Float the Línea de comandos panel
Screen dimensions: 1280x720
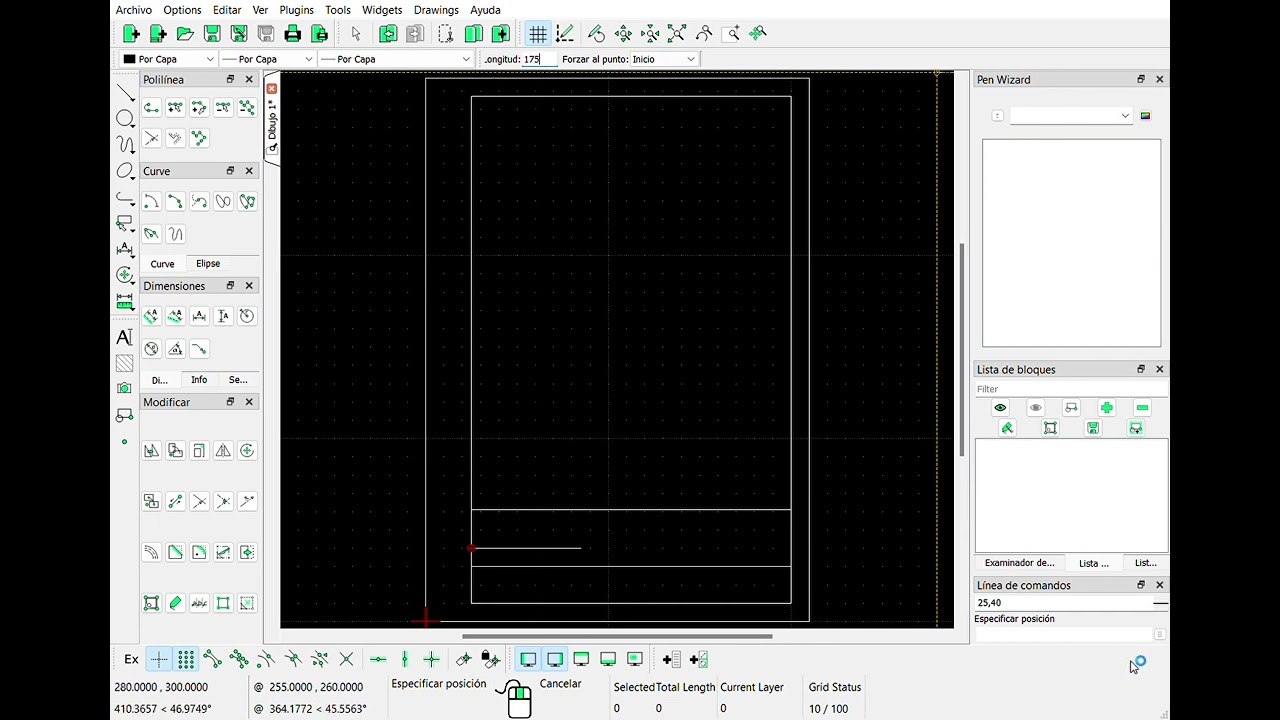tap(1141, 585)
